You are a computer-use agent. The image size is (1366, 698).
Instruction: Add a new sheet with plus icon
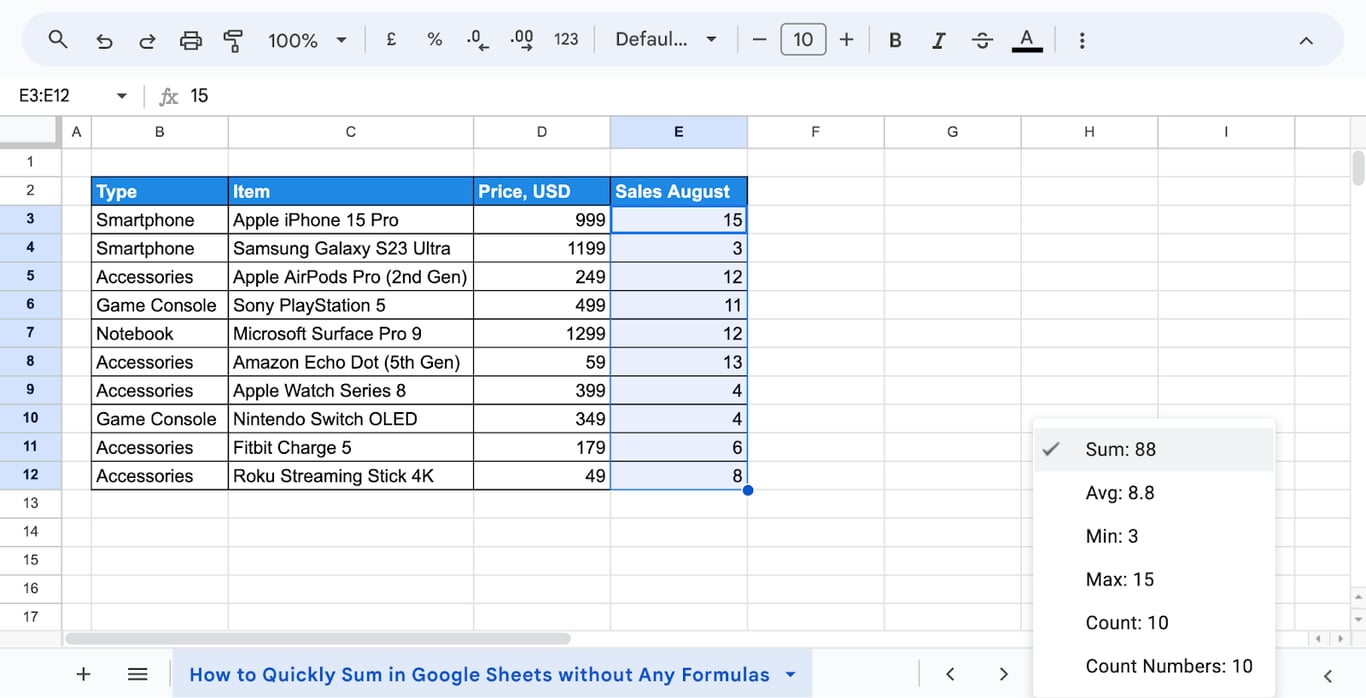pos(84,674)
